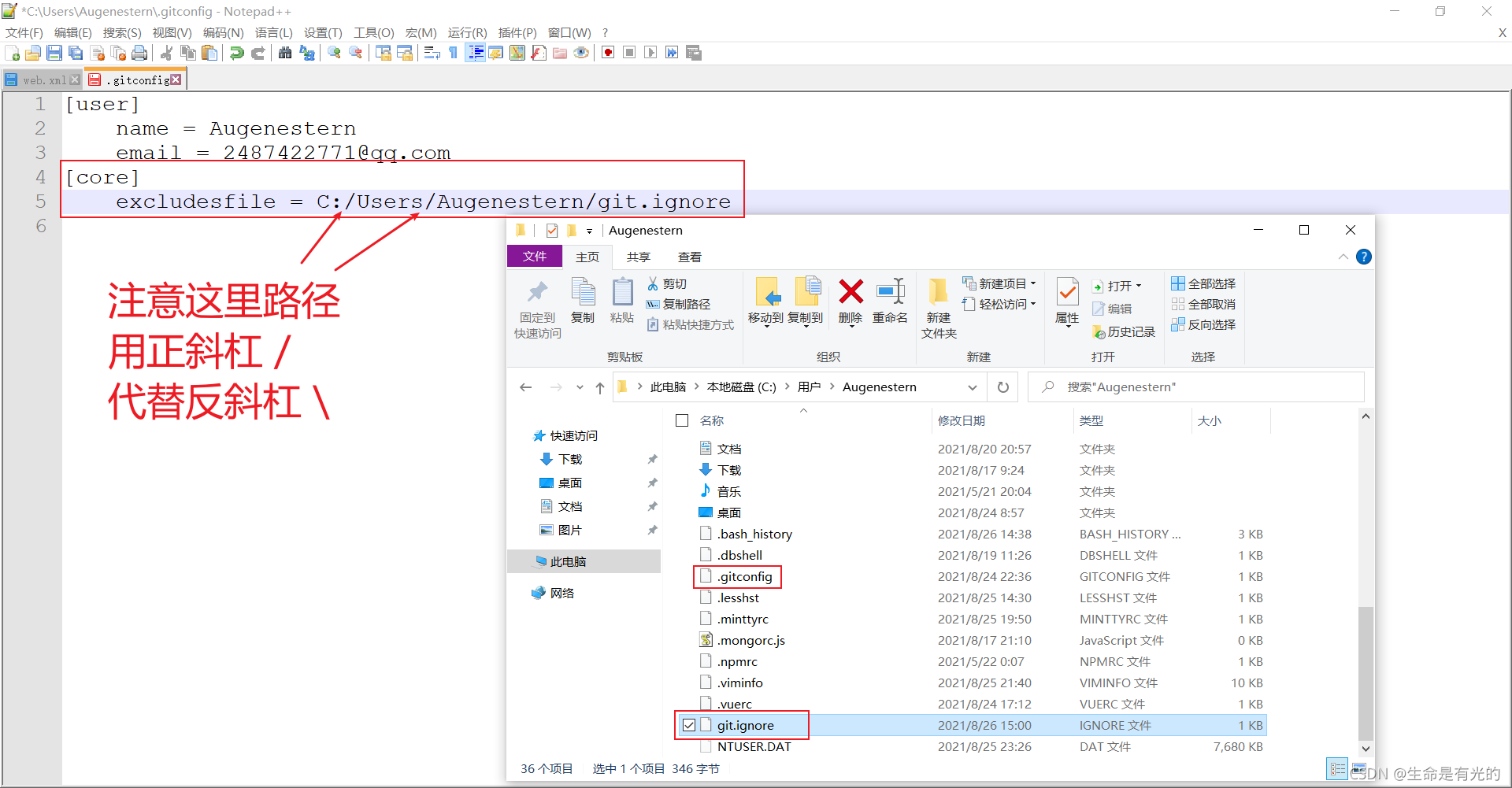Image resolution: width=1512 pixels, height=788 pixels.
Task: Open the 插件(P) menu in Notepad++
Action: [x=517, y=32]
